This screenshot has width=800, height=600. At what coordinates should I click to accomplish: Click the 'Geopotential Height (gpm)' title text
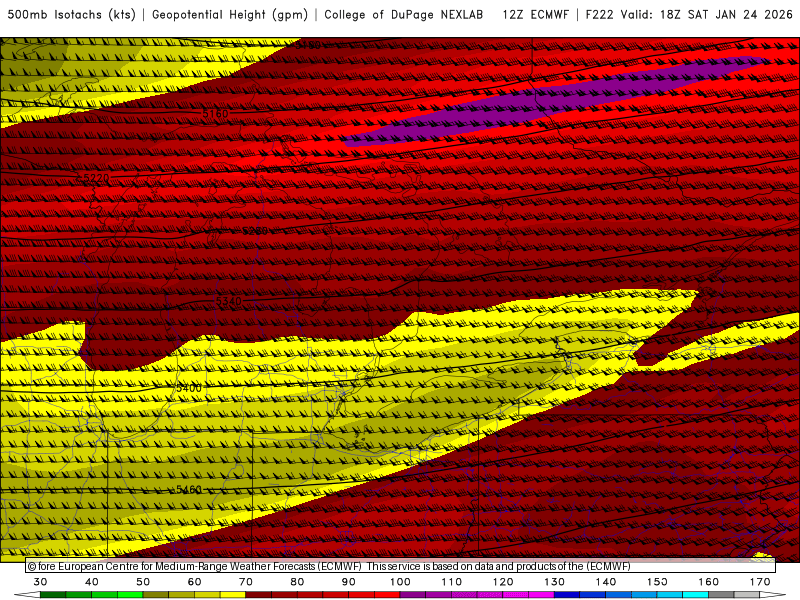230,15
